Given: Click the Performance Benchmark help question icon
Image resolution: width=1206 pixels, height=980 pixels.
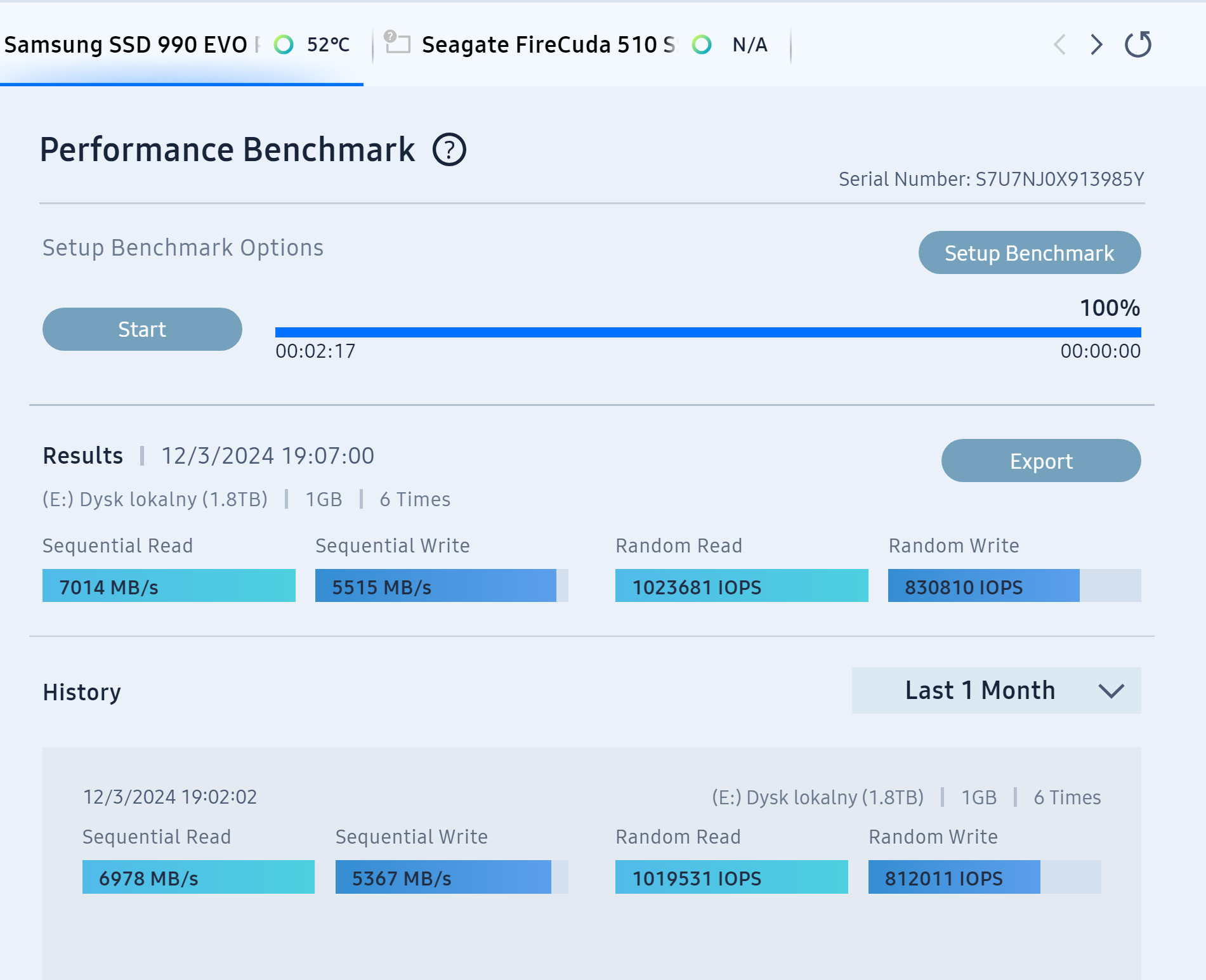Looking at the screenshot, I should (449, 150).
